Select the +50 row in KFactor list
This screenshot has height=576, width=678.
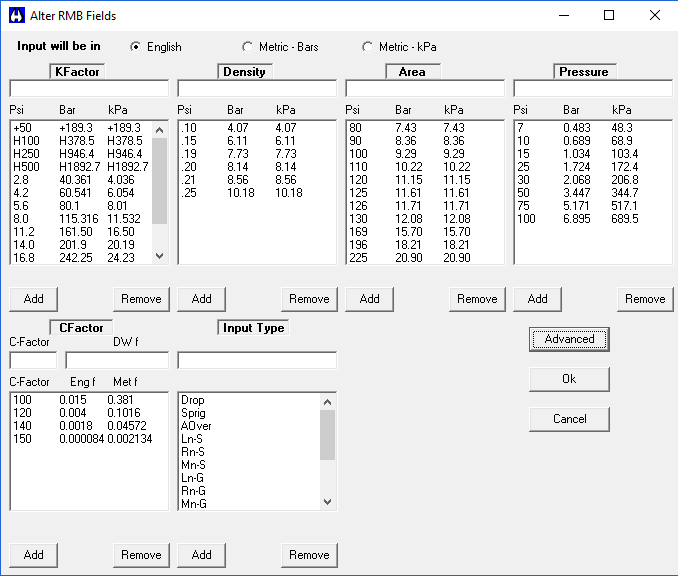[81, 128]
